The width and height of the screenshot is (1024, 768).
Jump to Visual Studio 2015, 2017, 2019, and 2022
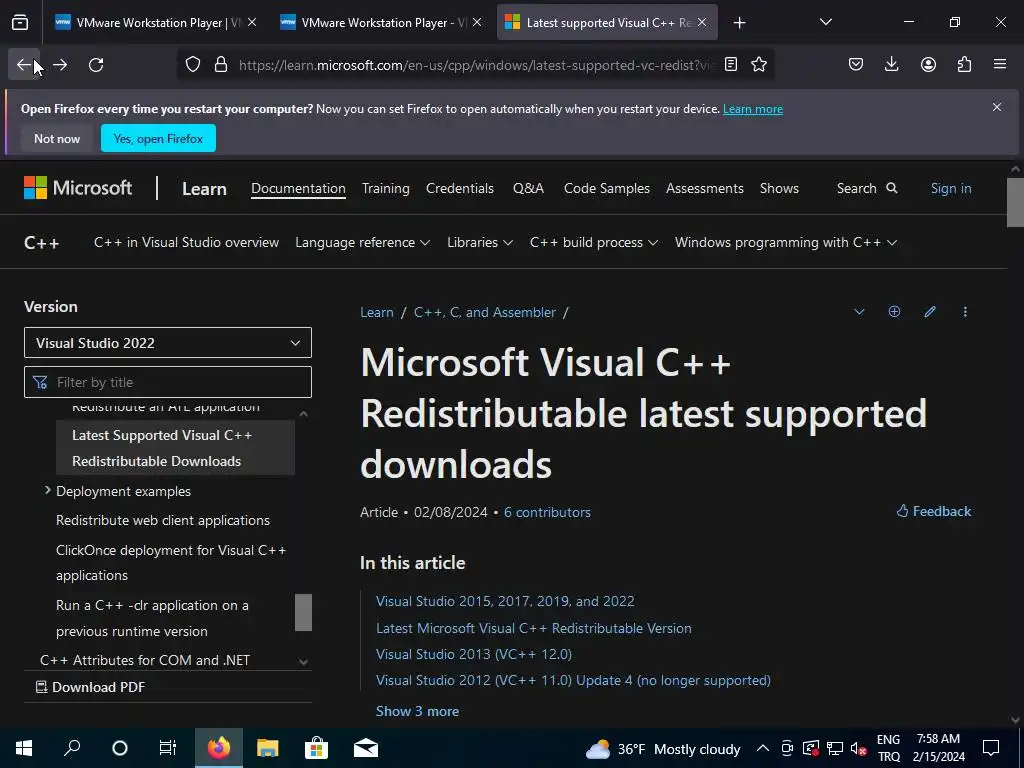click(505, 601)
